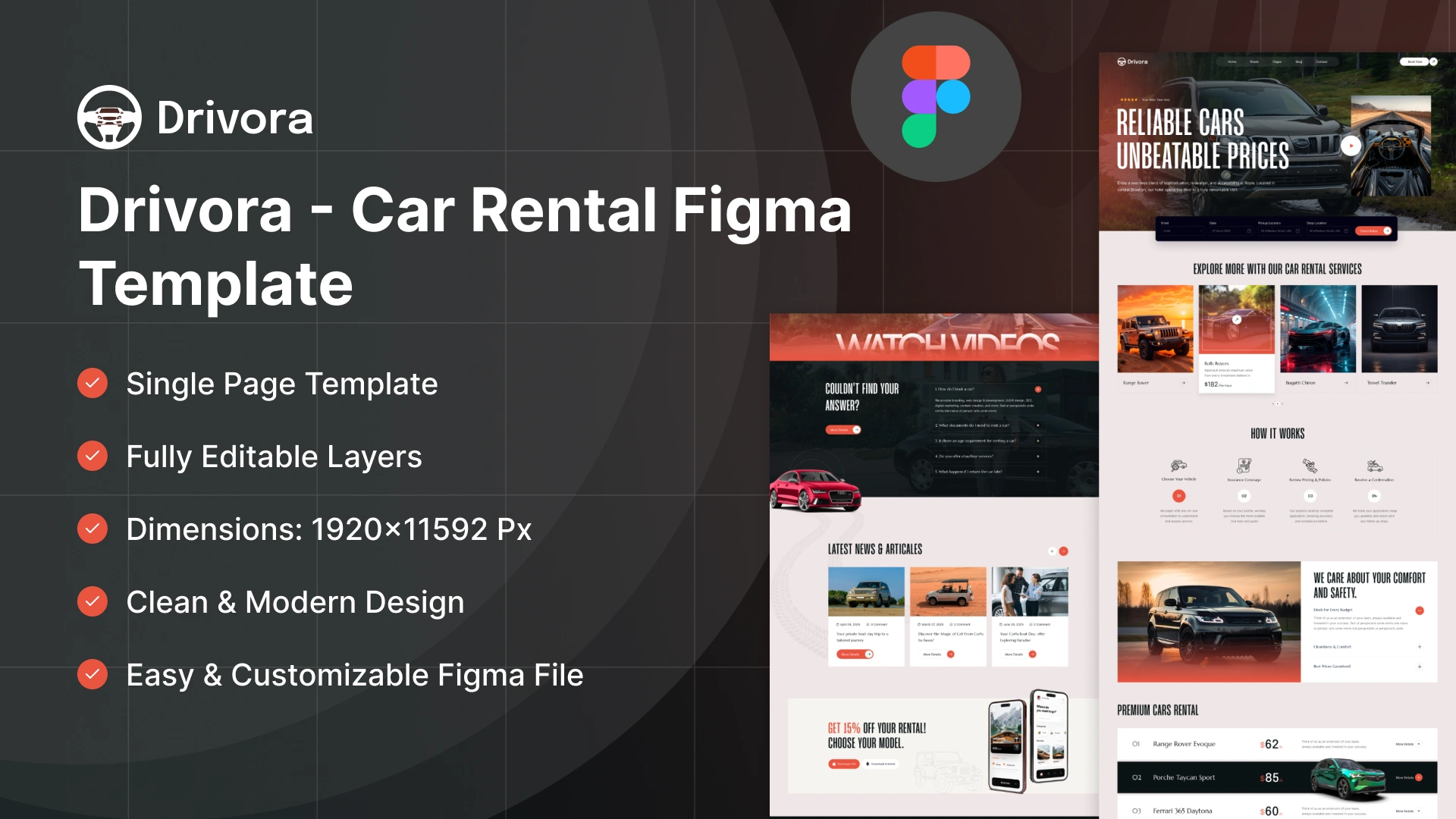
Task: Collapse 'How do I book a car?' FAQ
Action: (x=1038, y=389)
